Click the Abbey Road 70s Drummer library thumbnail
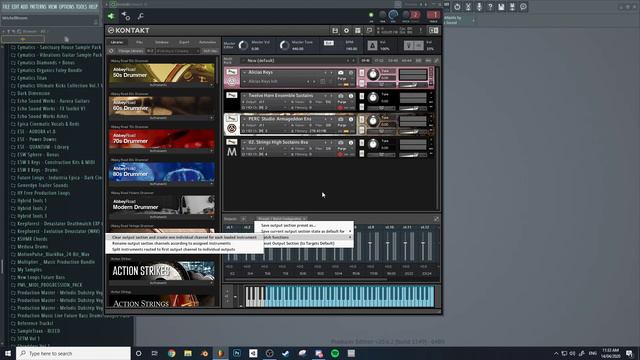 click(x=162, y=139)
